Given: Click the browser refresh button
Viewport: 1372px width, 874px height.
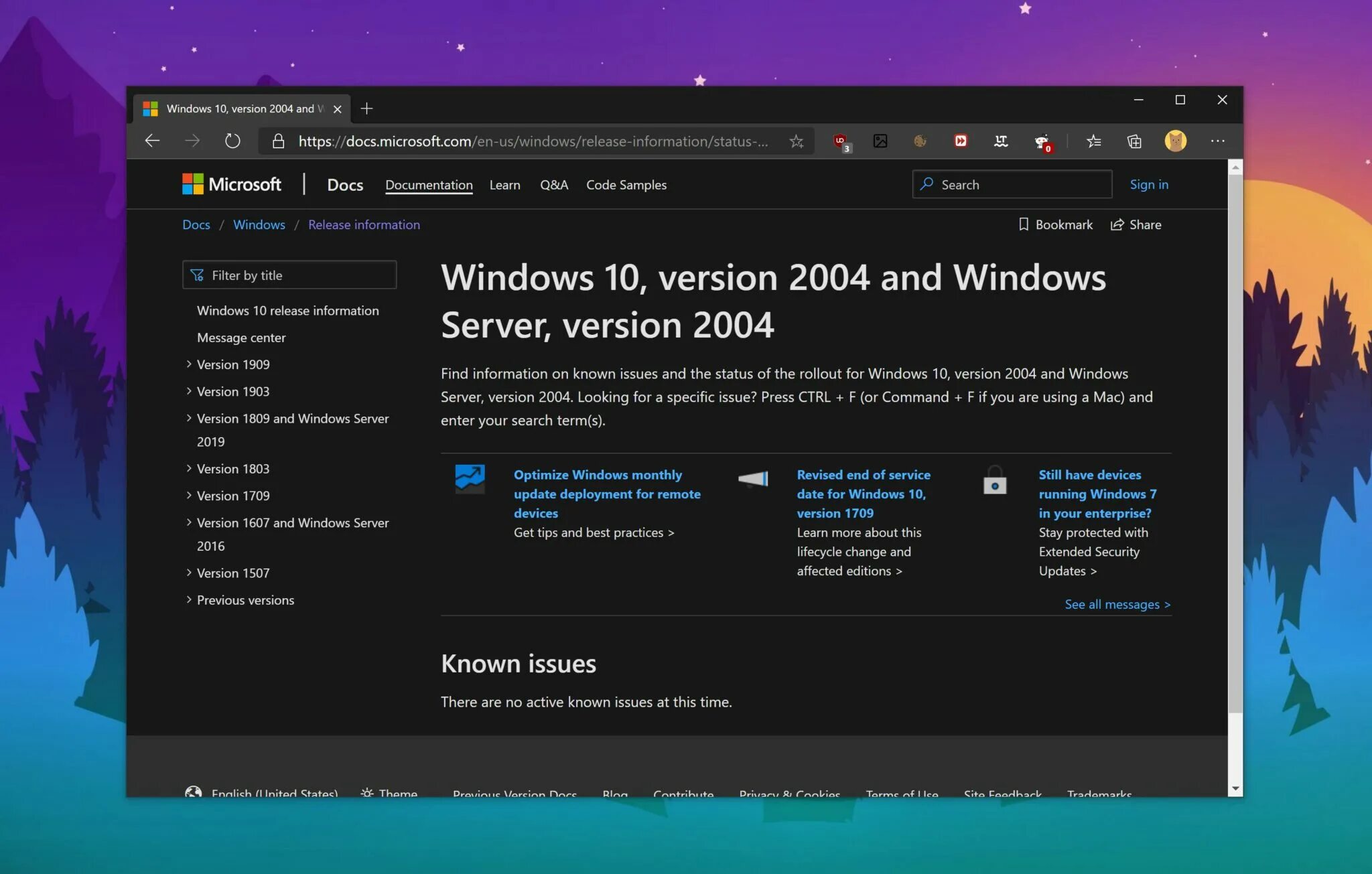Looking at the screenshot, I should click(x=233, y=141).
